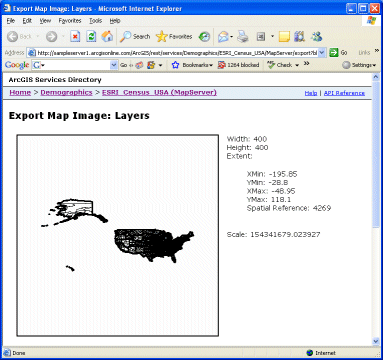Viewport: 383px width, 360px height.
Task: Go to the Home page icon
Action: pos(107,36)
